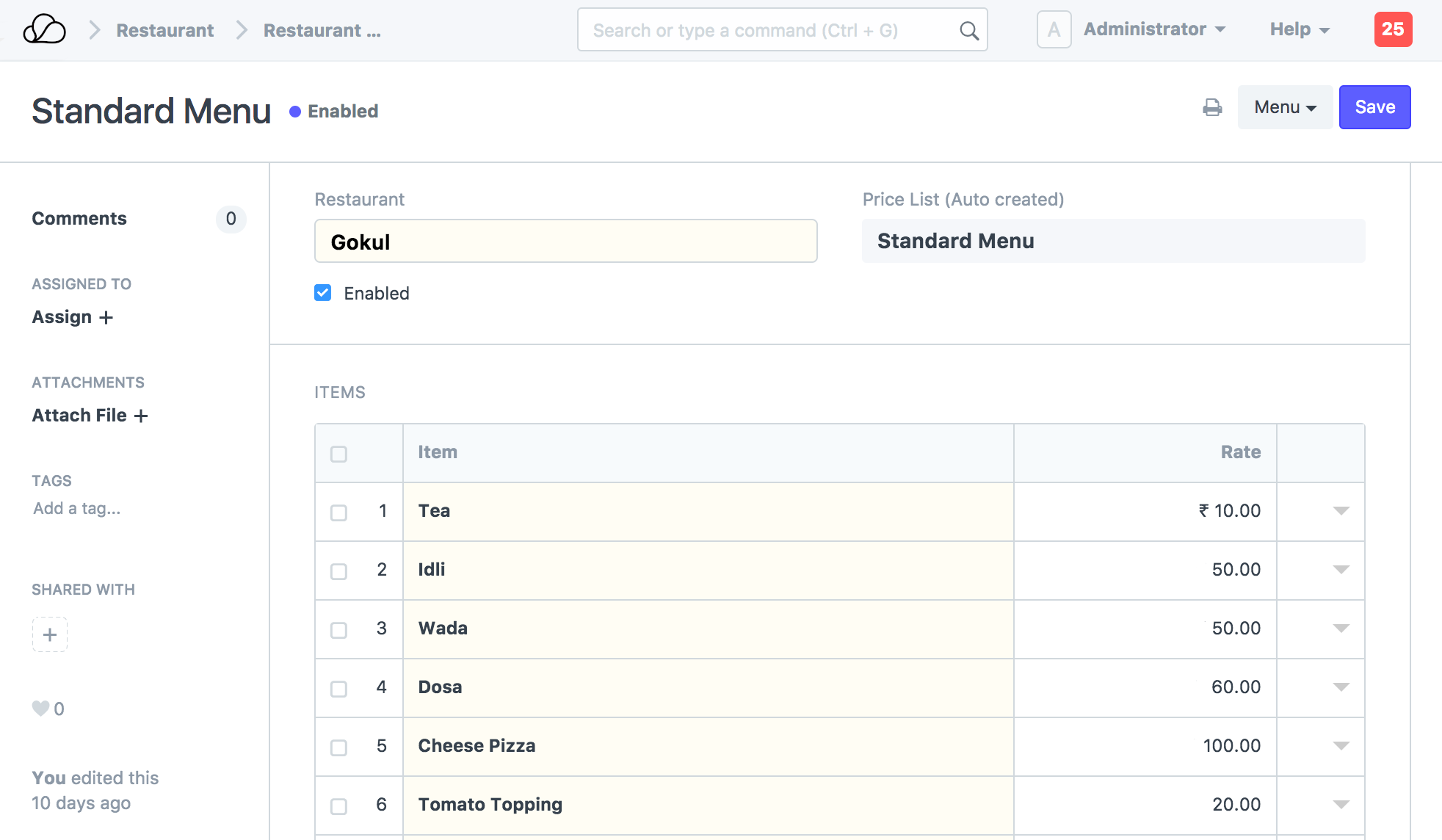Uncheck the Enabled checkbox
The width and height of the screenshot is (1442, 840).
(x=323, y=293)
